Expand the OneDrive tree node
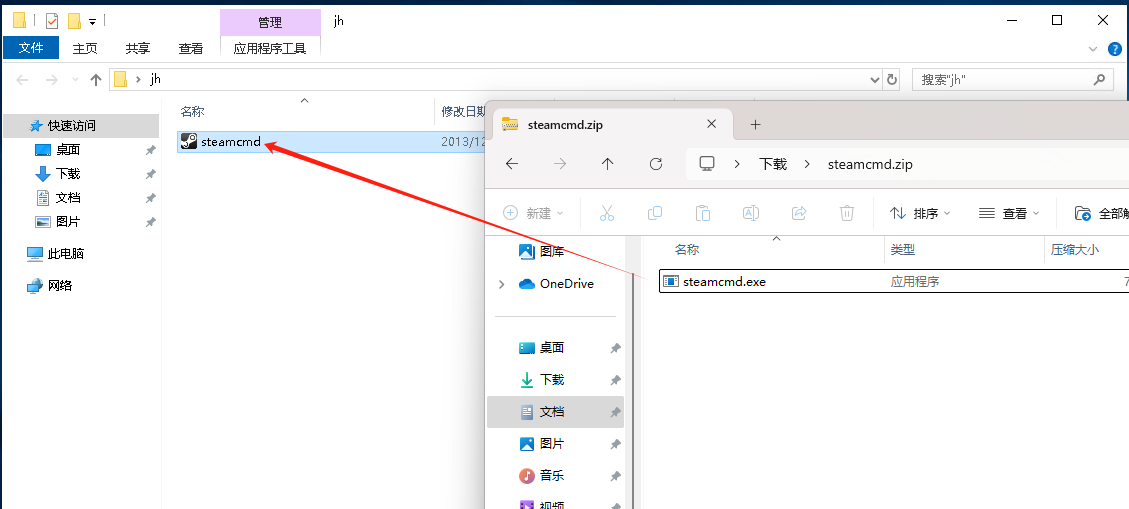The image size is (1129, 509). point(501,284)
